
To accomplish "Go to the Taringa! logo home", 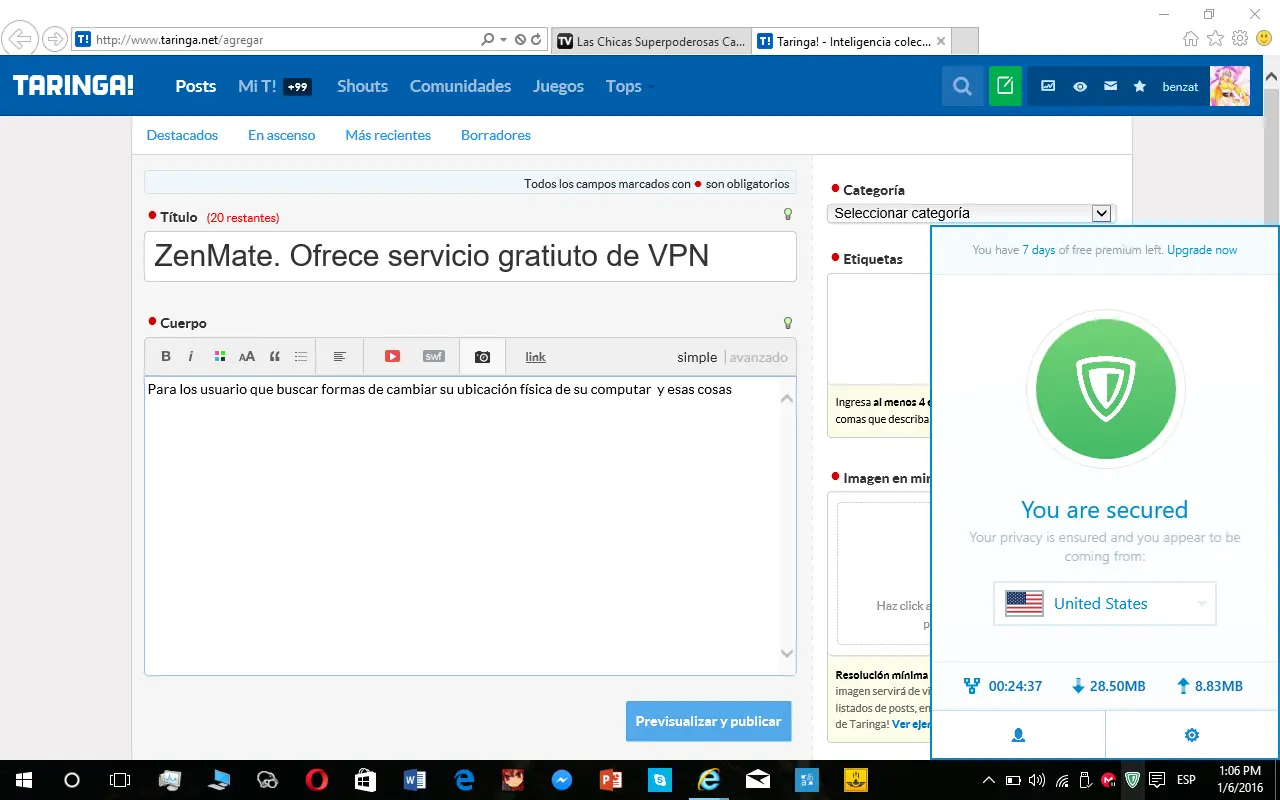I will click(x=73, y=86).
